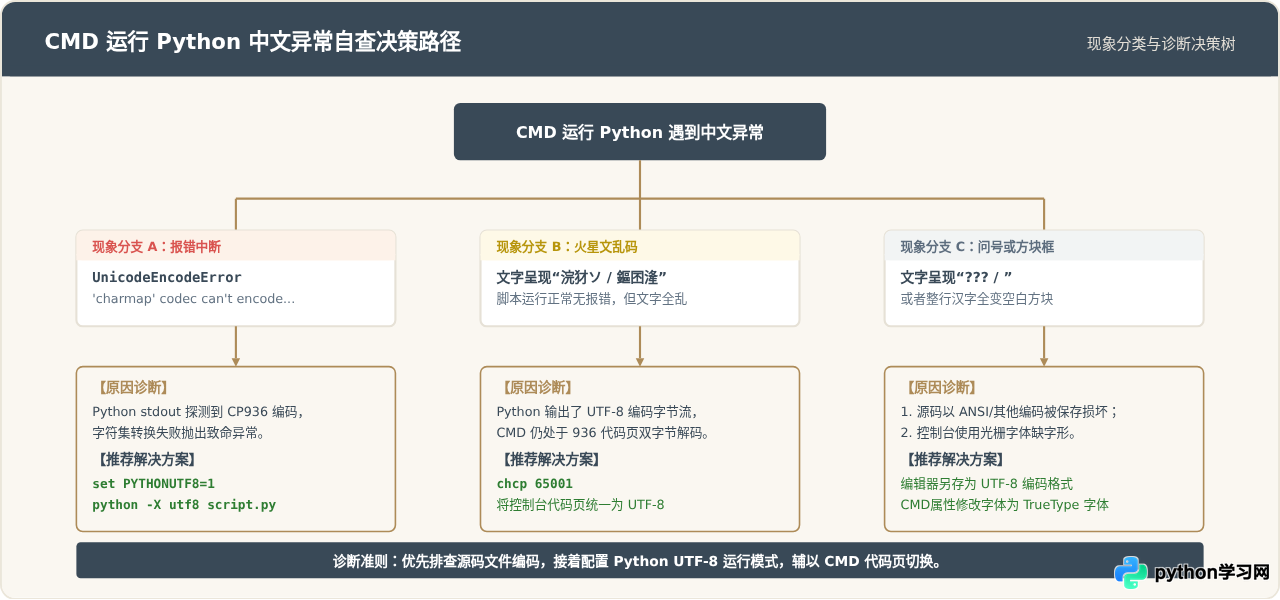Click '2. 控制台使用光栅字体缺字形。'

click(991, 433)
